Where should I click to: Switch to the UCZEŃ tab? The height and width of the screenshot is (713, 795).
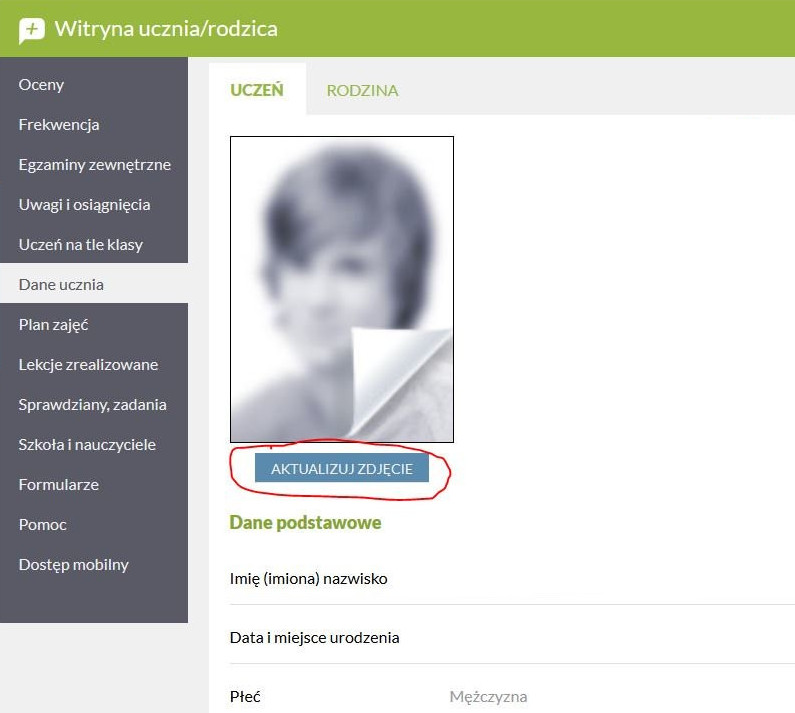coord(257,90)
